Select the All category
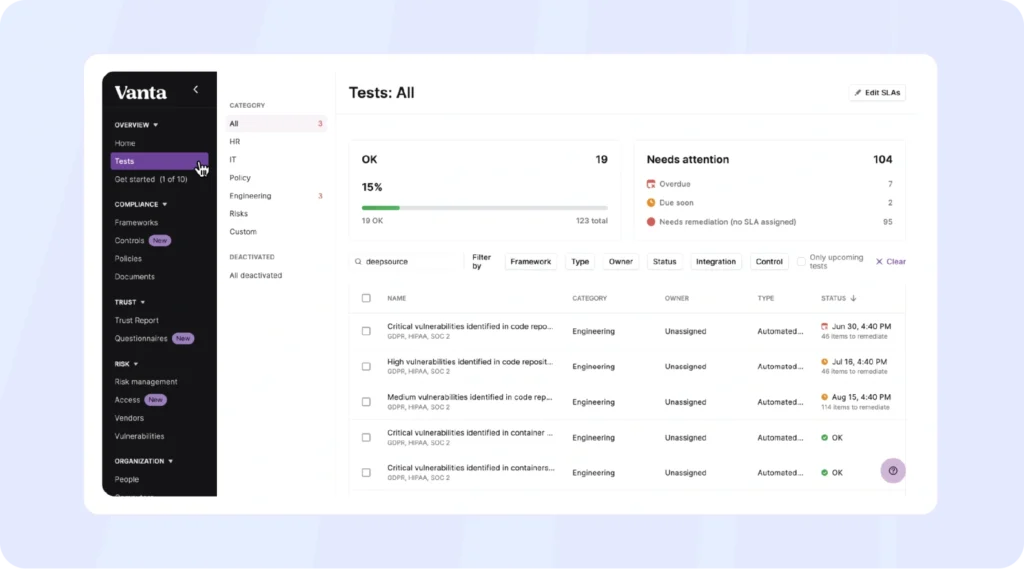 (x=276, y=123)
